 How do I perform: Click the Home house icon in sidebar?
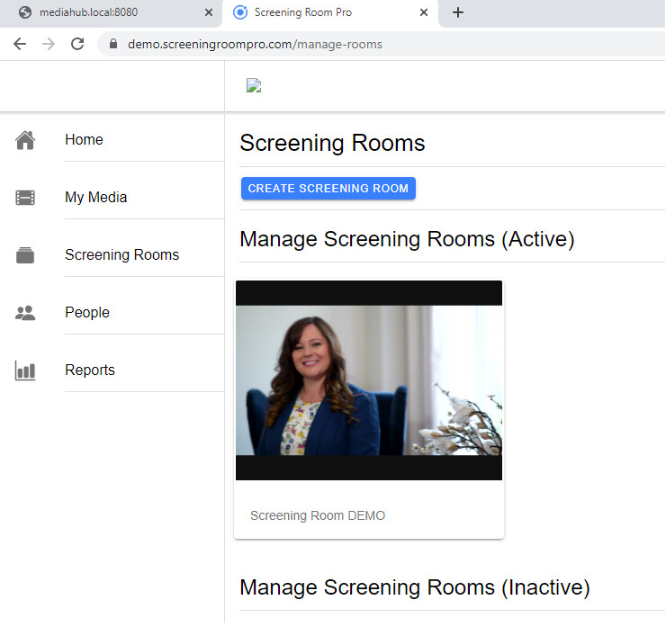tap(25, 140)
